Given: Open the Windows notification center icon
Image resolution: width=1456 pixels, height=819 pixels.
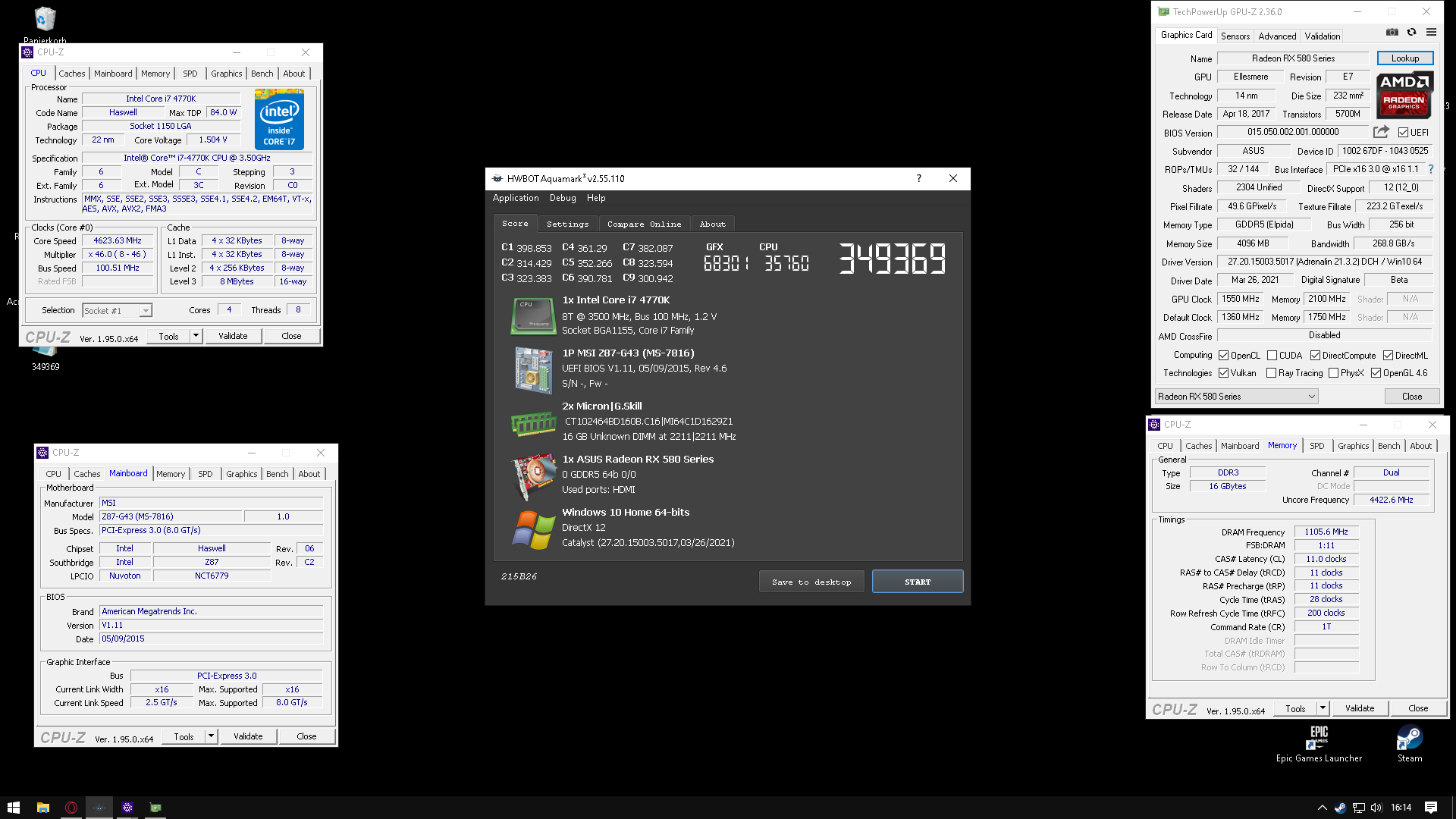Looking at the screenshot, I should point(1431,808).
